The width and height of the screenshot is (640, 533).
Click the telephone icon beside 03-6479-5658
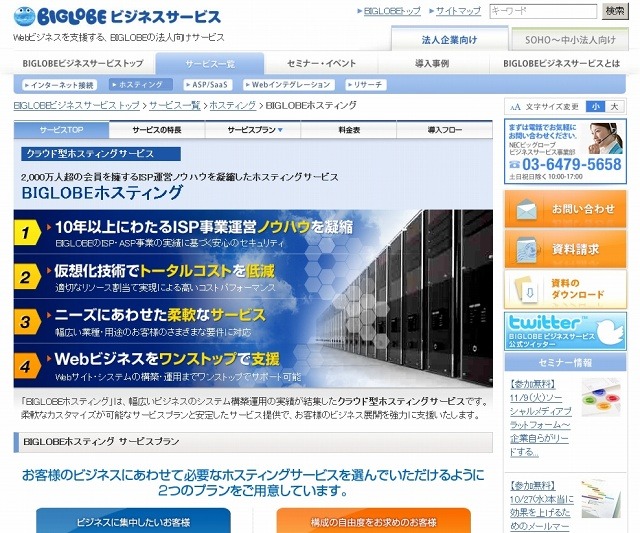[x=514, y=164]
